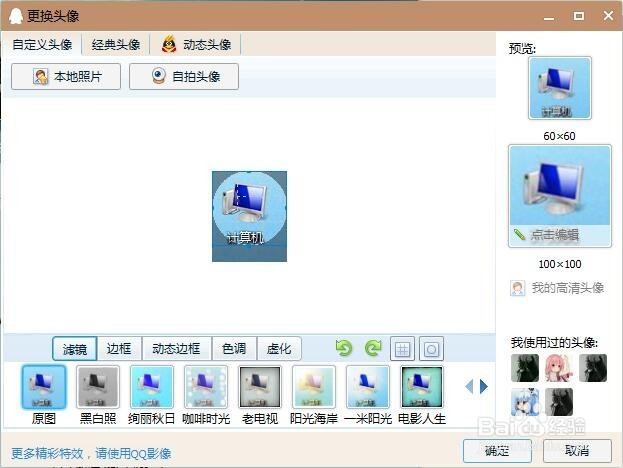The image size is (623, 468).
Task: Select the pink-haired anime used avatar
Action: pyautogui.click(x=559, y=368)
